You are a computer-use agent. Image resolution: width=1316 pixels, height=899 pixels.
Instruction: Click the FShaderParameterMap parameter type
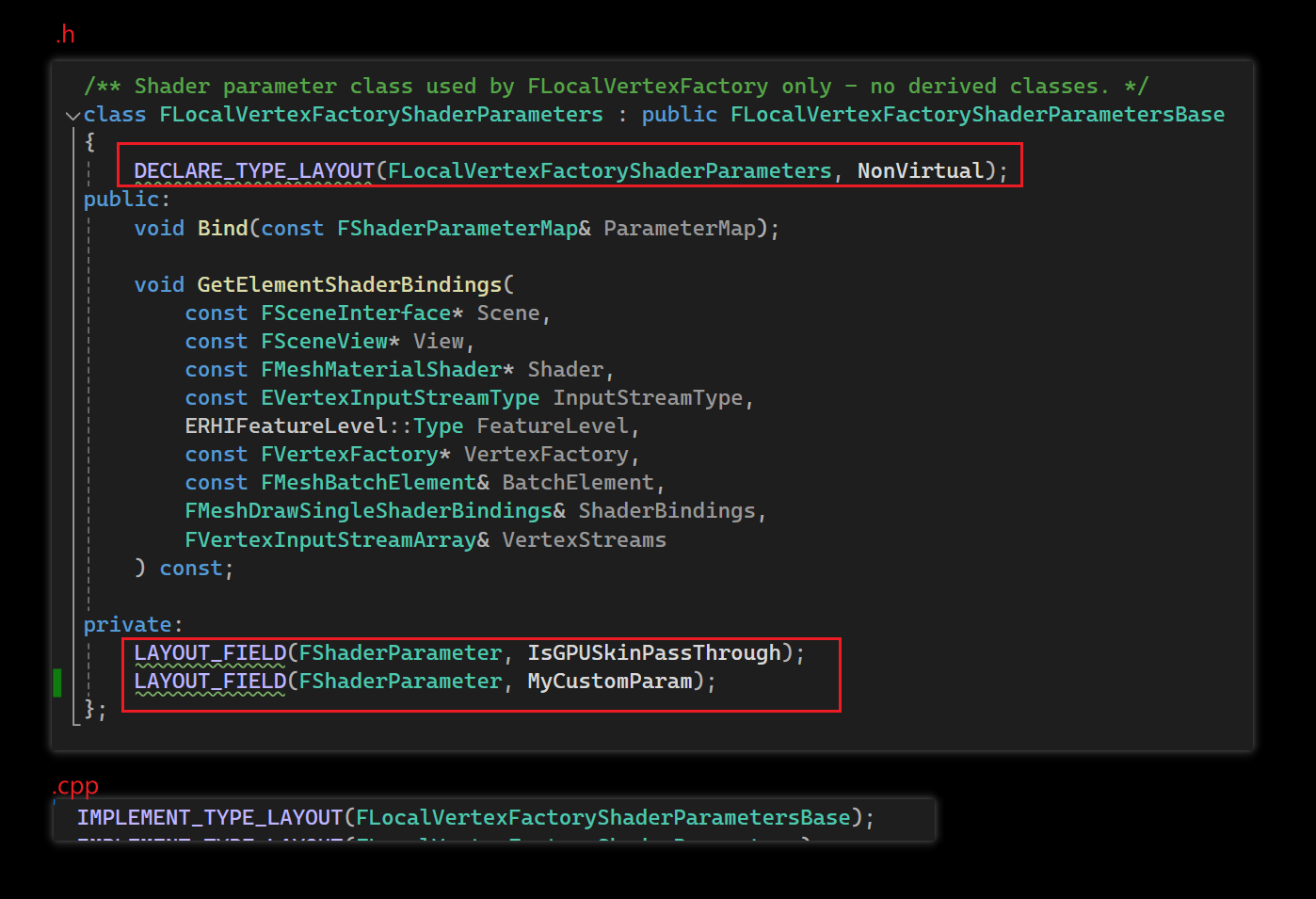pos(457,229)
